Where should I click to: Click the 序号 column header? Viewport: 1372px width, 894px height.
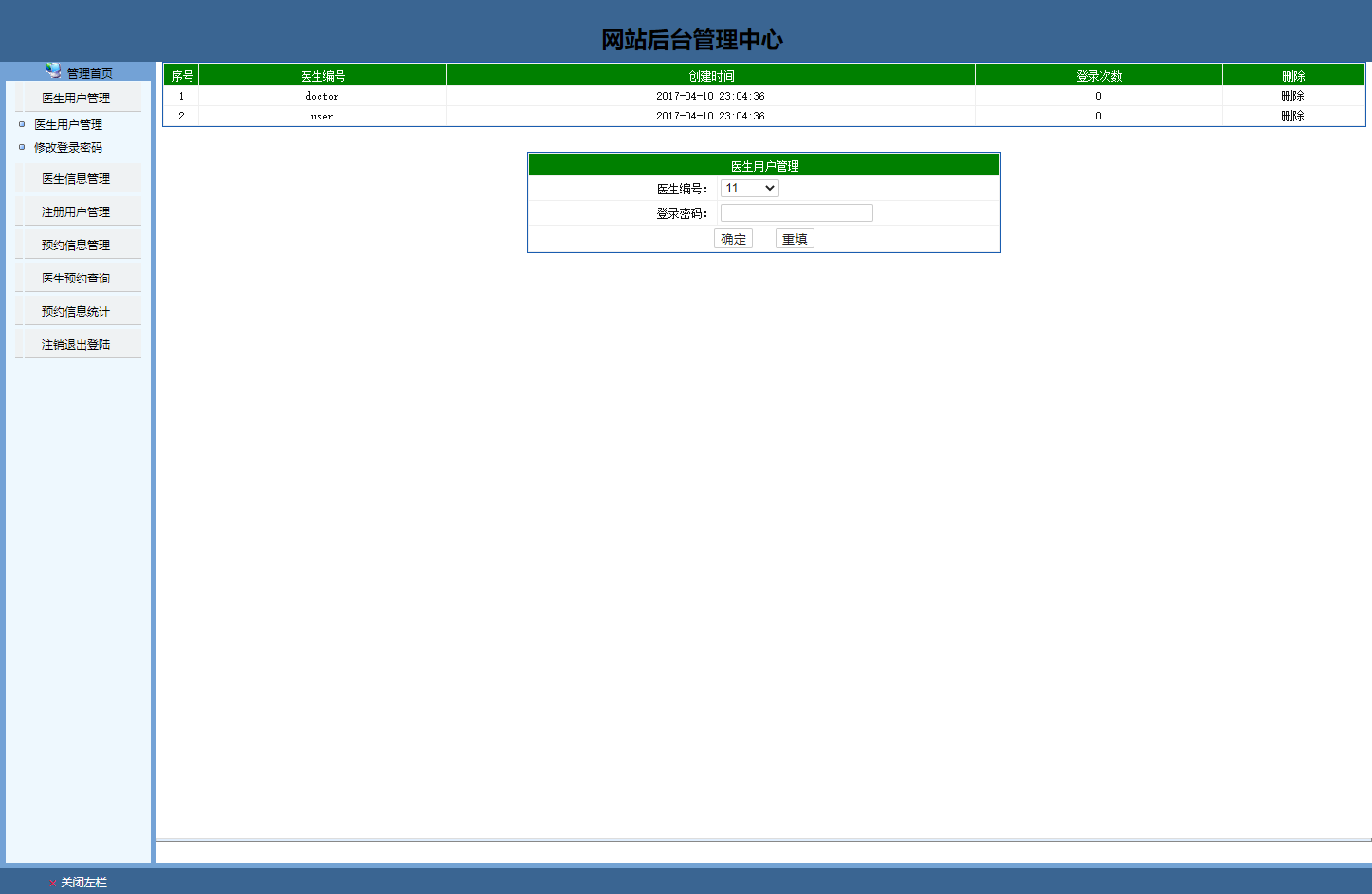[182, 76]
